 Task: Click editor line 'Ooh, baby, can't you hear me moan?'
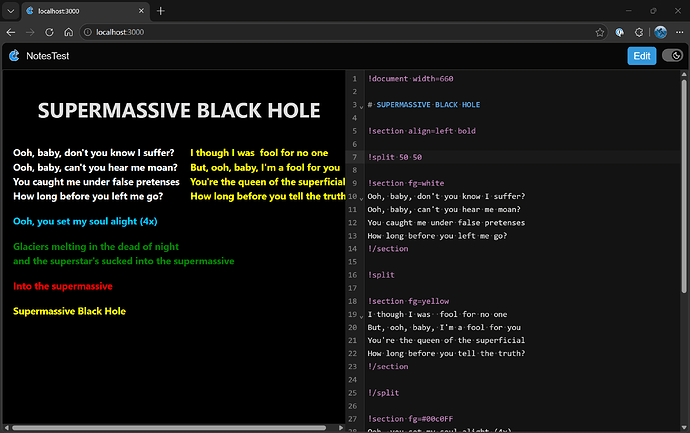pos(444,209)
